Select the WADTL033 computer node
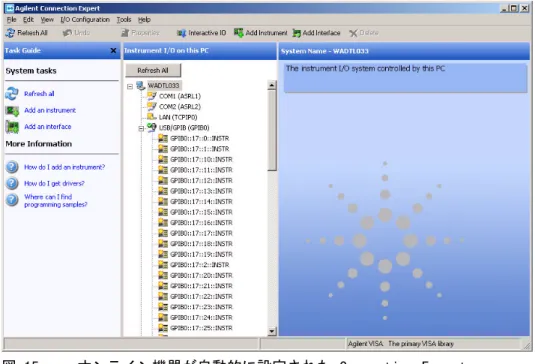Viewport: 535px width, 364px height. tap(163, 85)
